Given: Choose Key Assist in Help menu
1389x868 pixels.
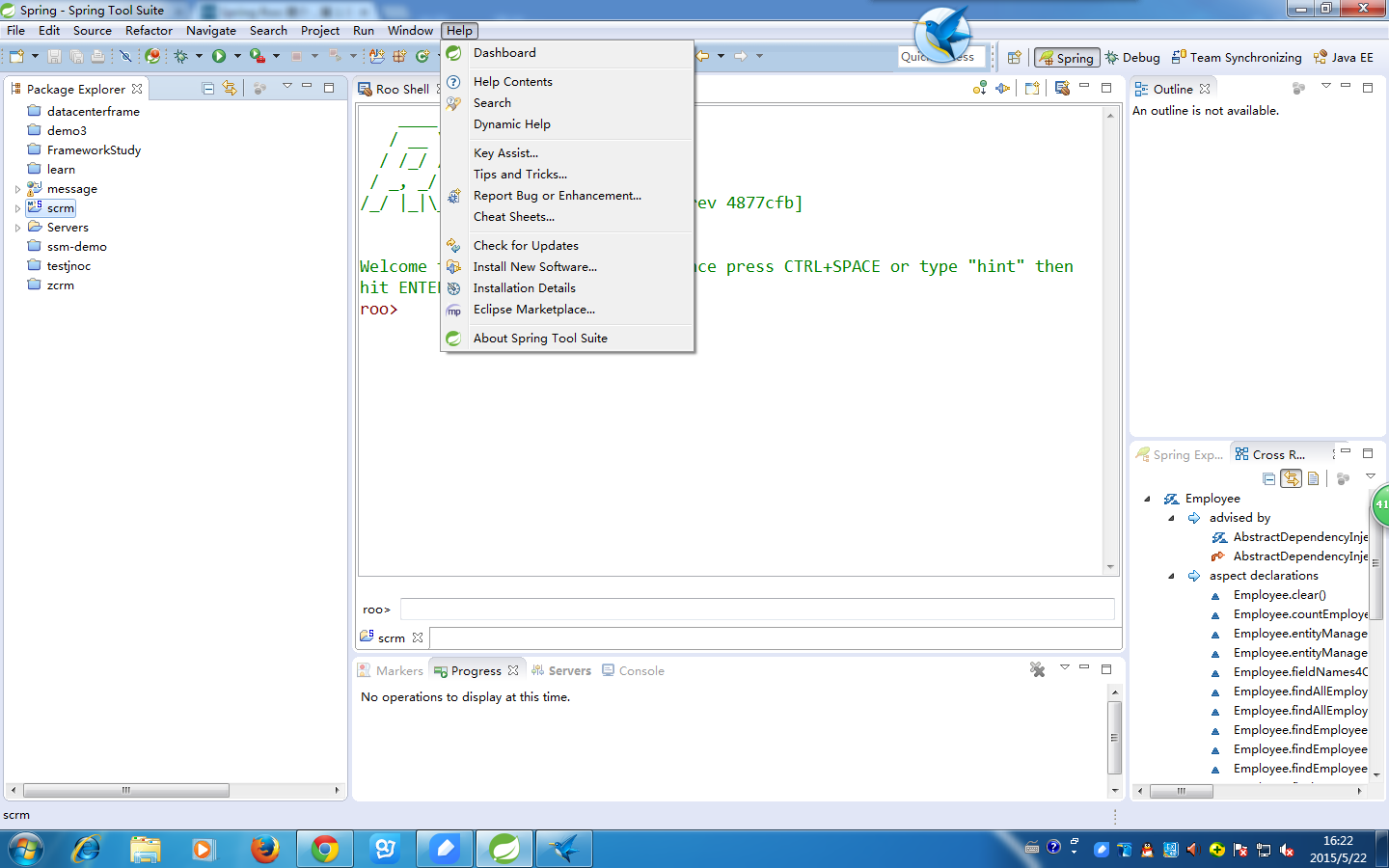Looking at the screenshot, I should [x=567, y=153].
